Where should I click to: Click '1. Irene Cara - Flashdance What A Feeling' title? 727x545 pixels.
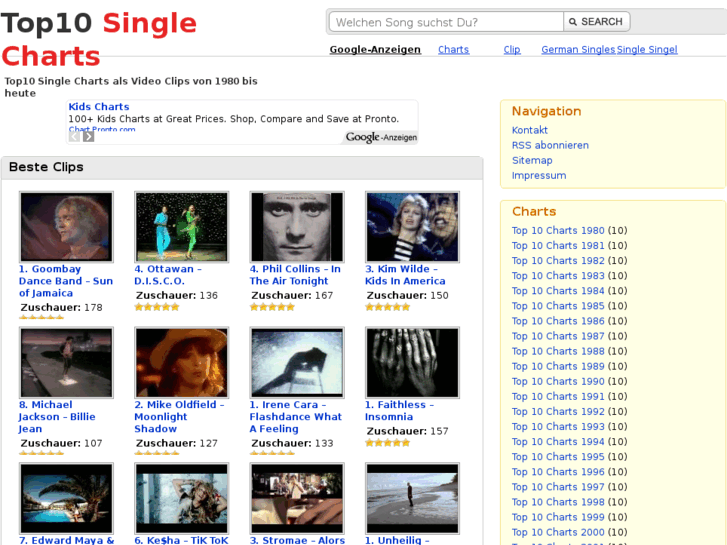pos(296,417)
